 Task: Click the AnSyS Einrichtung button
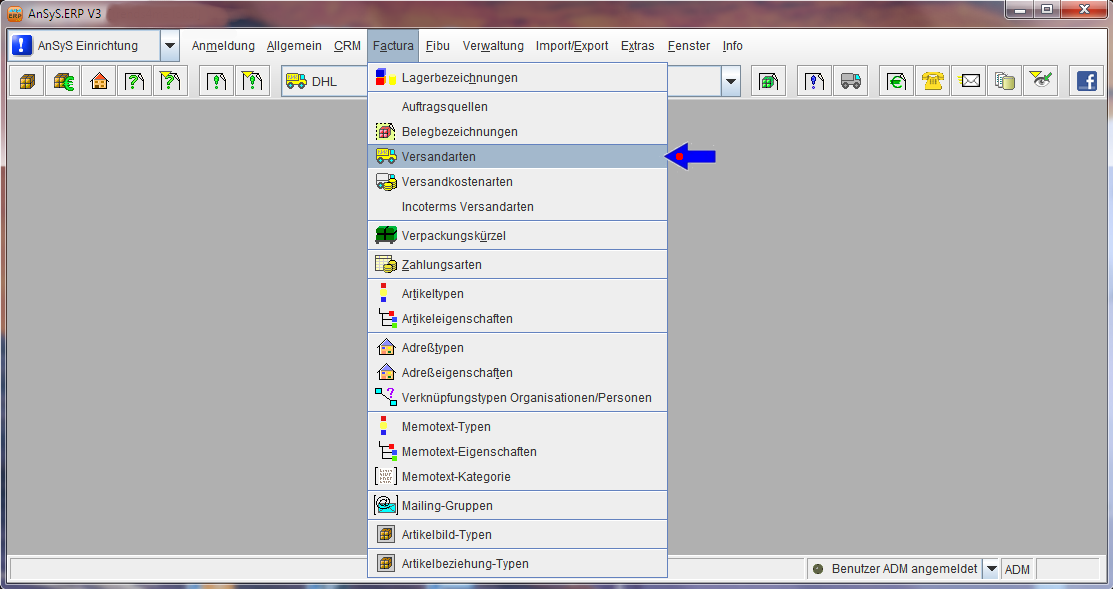point(85,46)
